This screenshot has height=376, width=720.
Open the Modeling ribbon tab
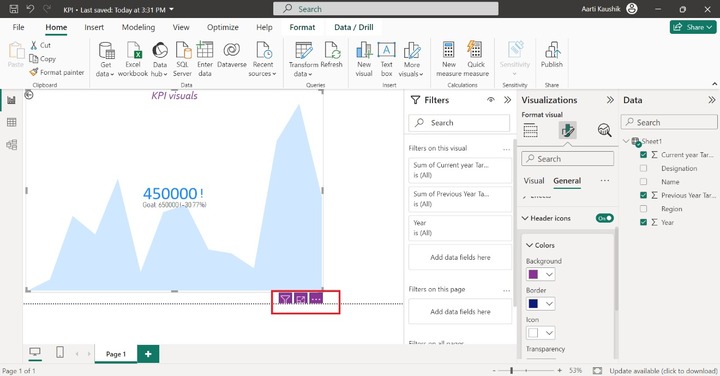(138, 27)
